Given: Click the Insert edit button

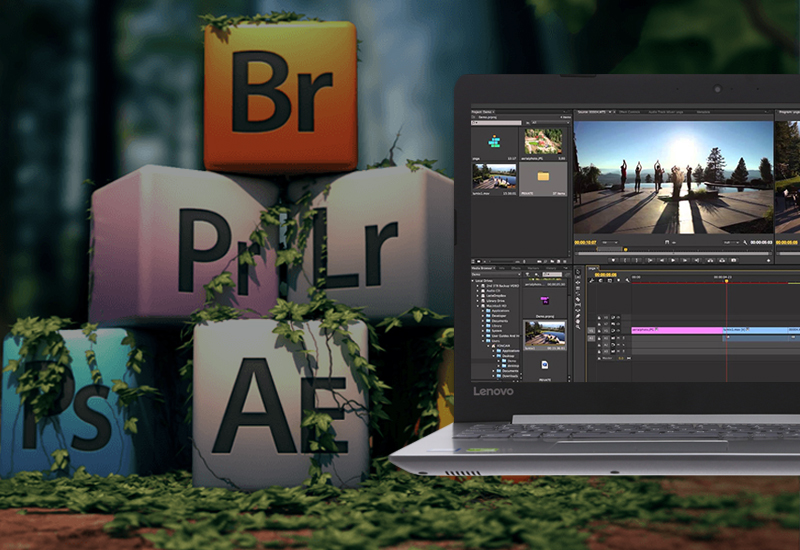Looking at the screenshot, I should [710, 260].
